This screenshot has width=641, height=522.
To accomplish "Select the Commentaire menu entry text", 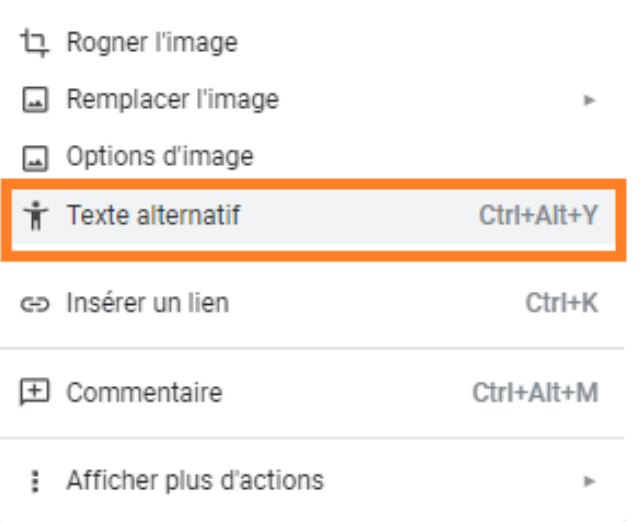I will tap(144, 392).
